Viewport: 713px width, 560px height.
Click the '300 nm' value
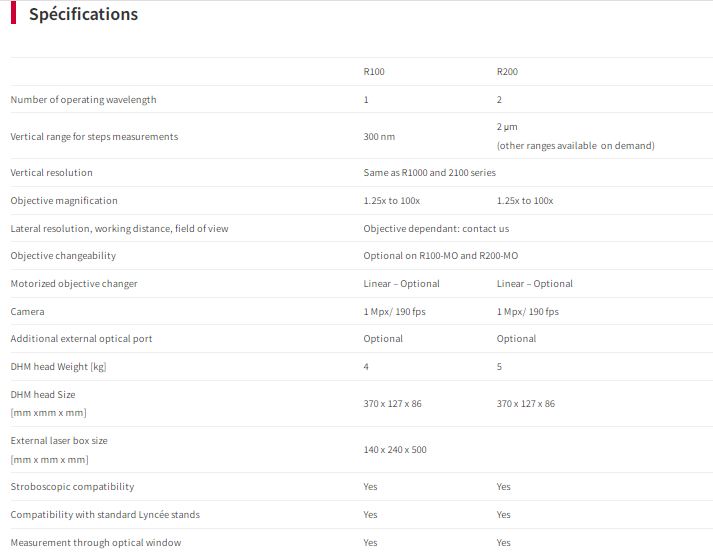(379, 137)
